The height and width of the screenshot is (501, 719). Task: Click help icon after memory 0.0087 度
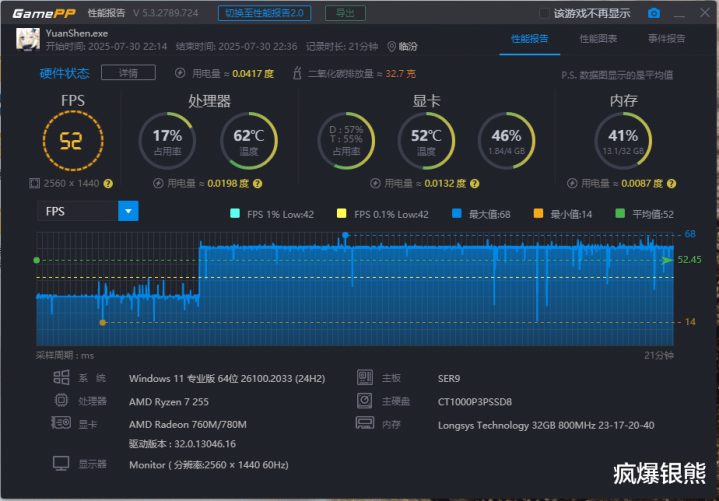(671, 184)
